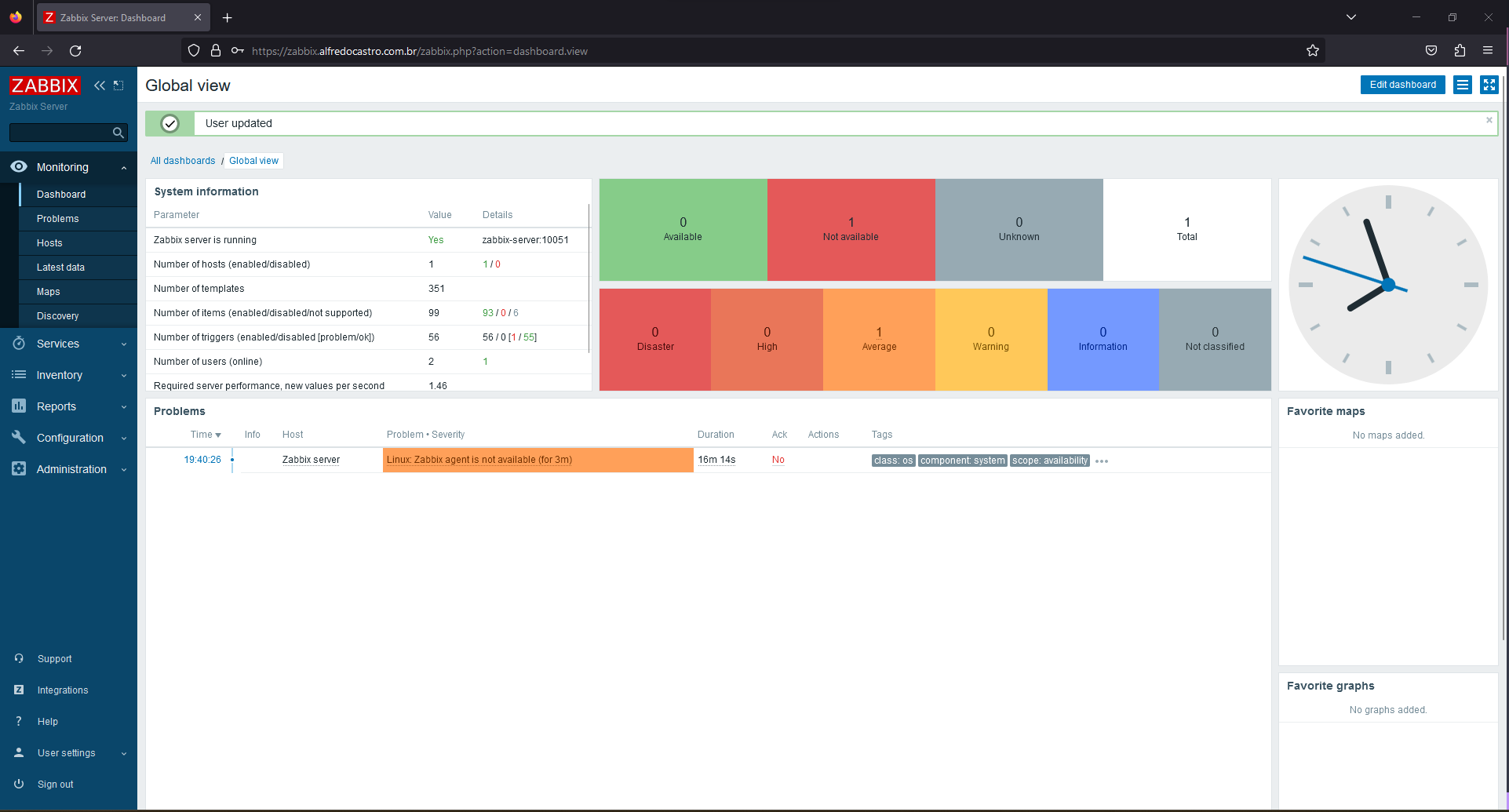Open a new browser tab
Viewport: 1509px width, 812px height.
pyautogui.click(x=227, y=17)
